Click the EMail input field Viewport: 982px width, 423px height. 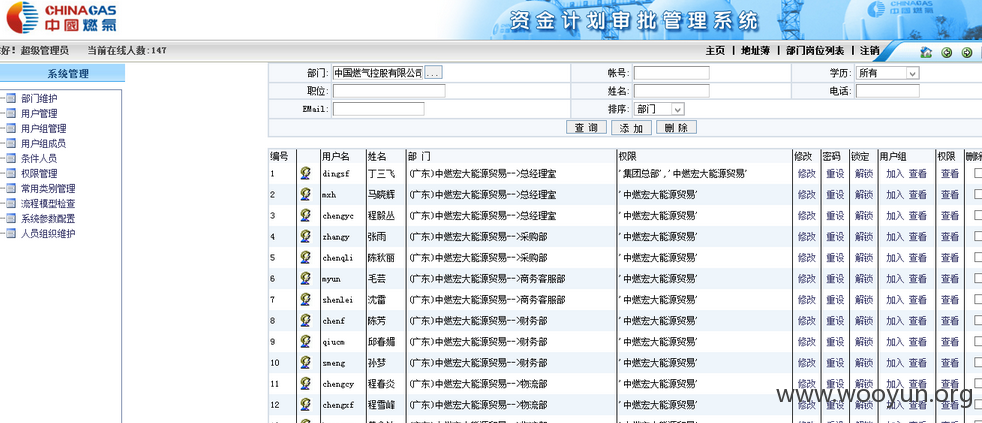point(378,109)
